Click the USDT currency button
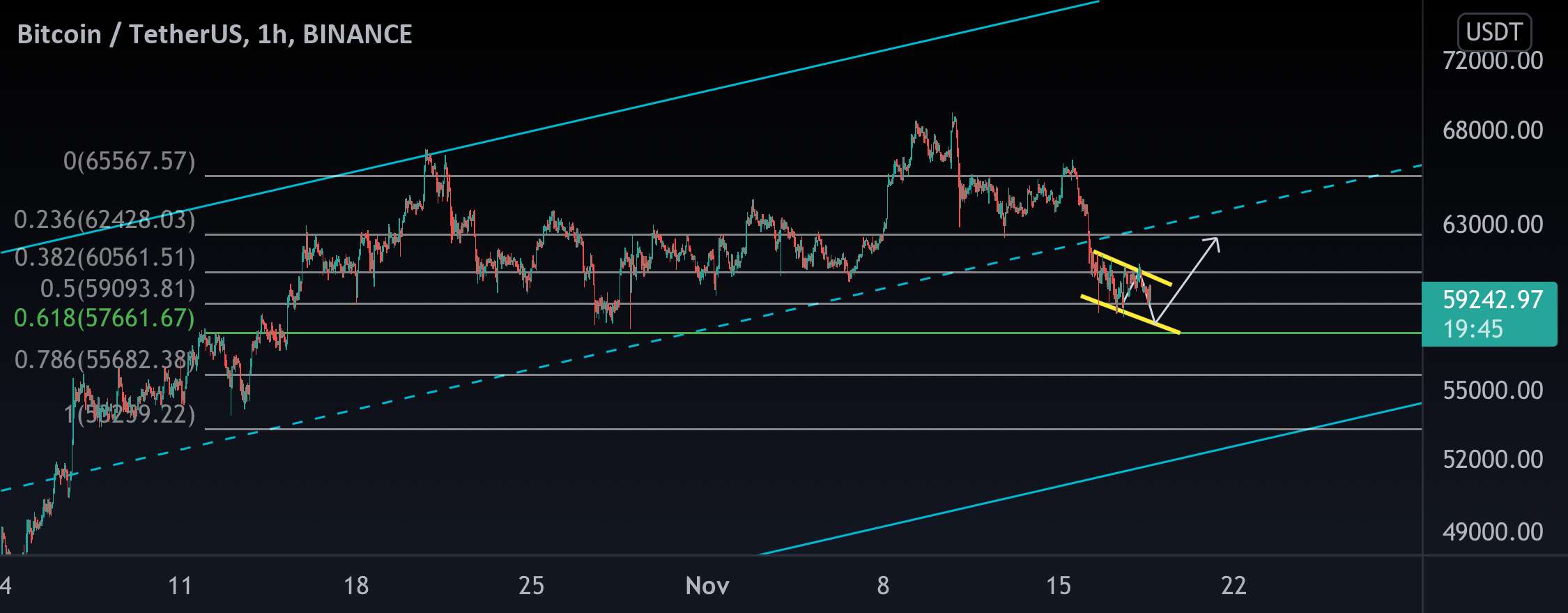This screenshot has height=613, width=1568. click(1494, 32)
